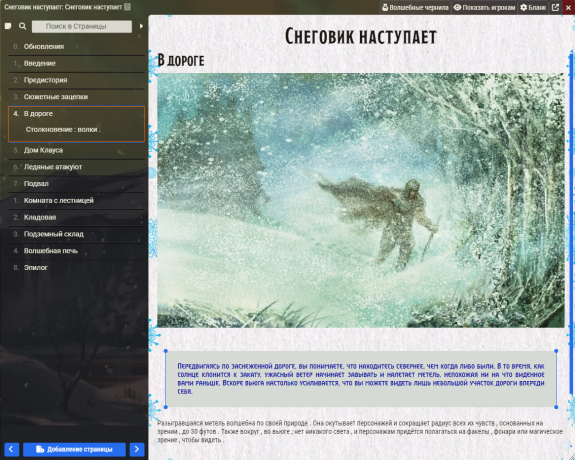The height and width of the screenshot is (460, 575).
Task: Click Добавление страницы button
Action: click(x=74, y=449)
